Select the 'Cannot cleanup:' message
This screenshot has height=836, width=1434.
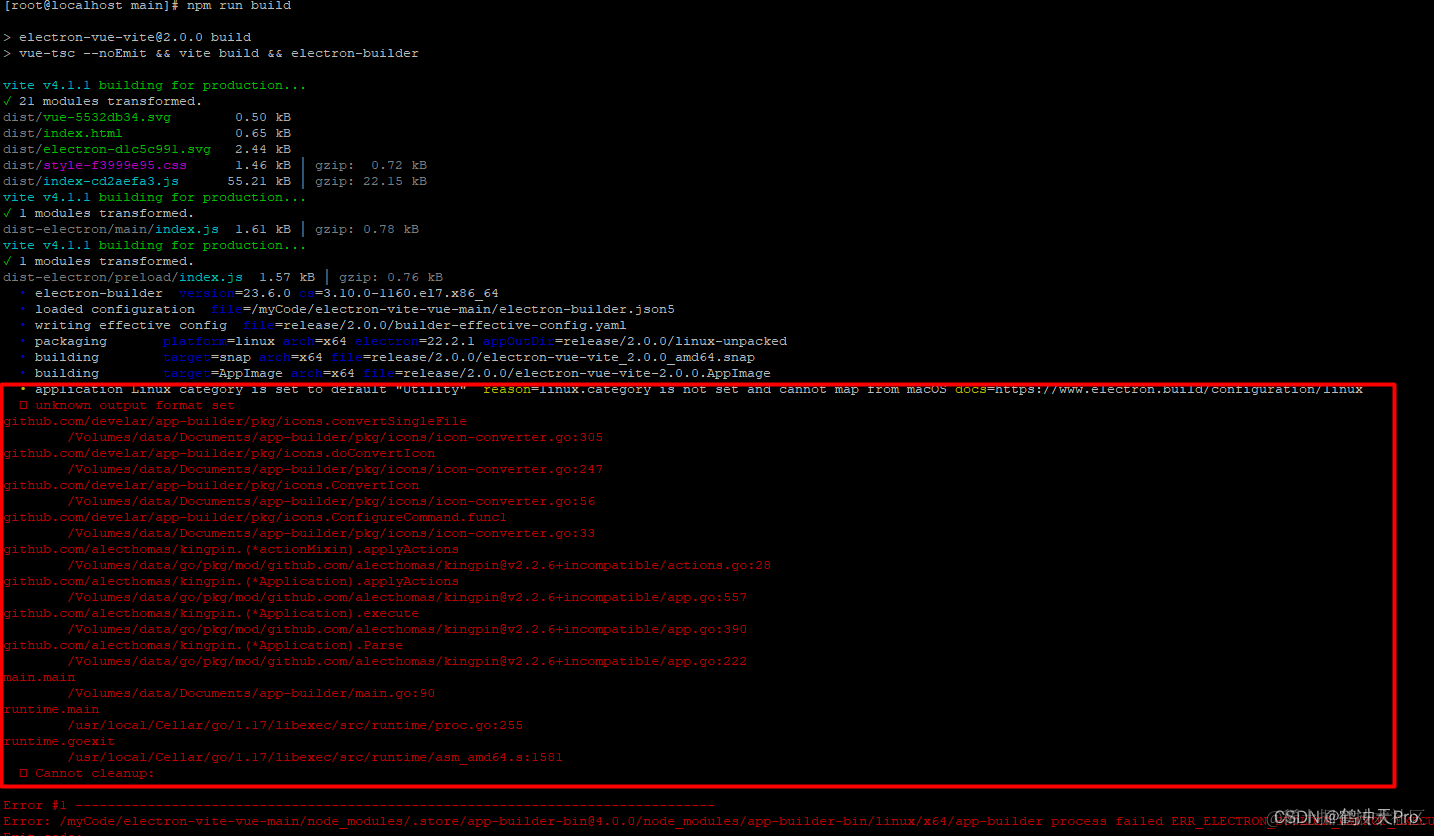point(87,773)
